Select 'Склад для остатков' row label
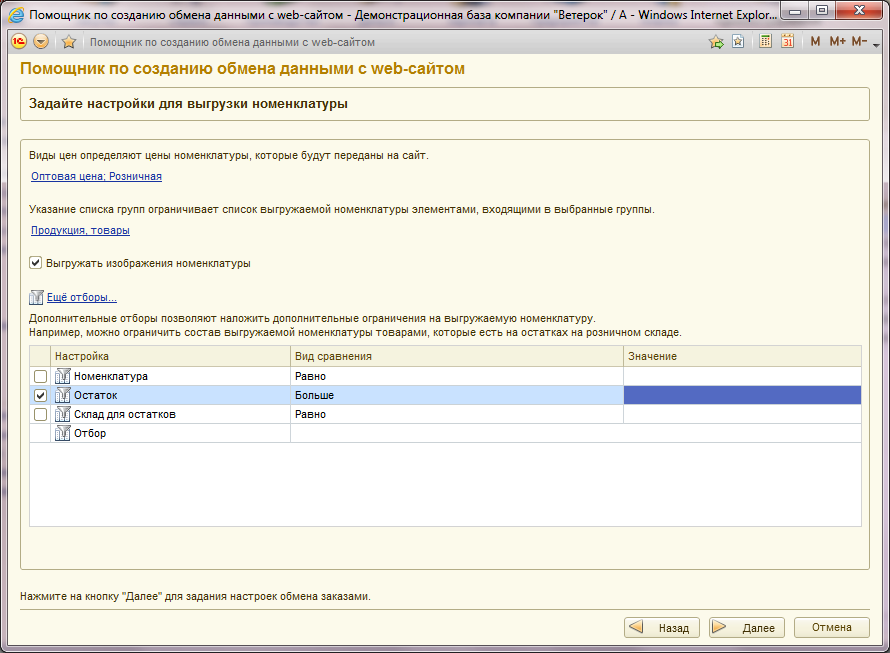Viewport: 890px width, 653px height. pos(125,415)
